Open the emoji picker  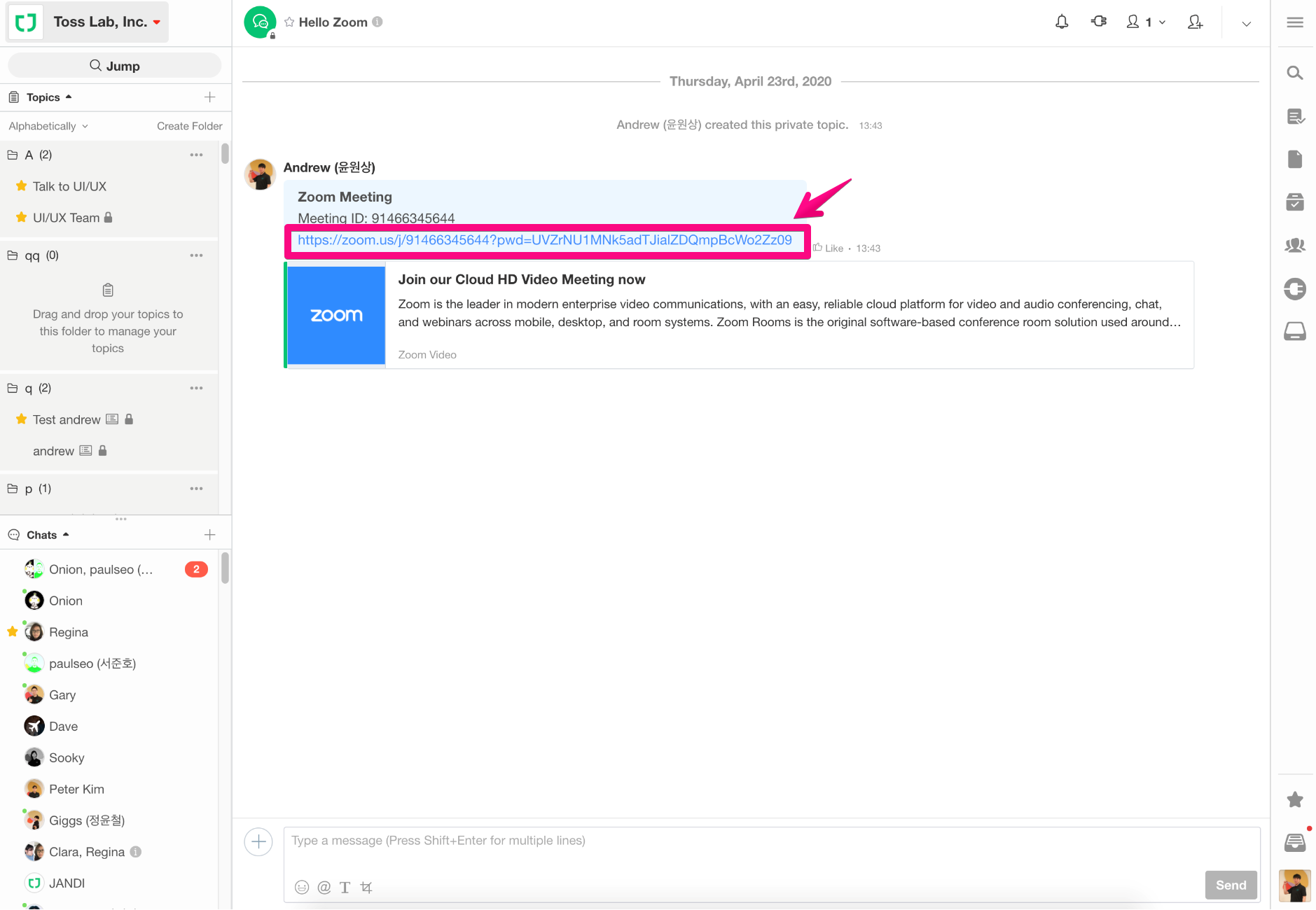[302, 887]
